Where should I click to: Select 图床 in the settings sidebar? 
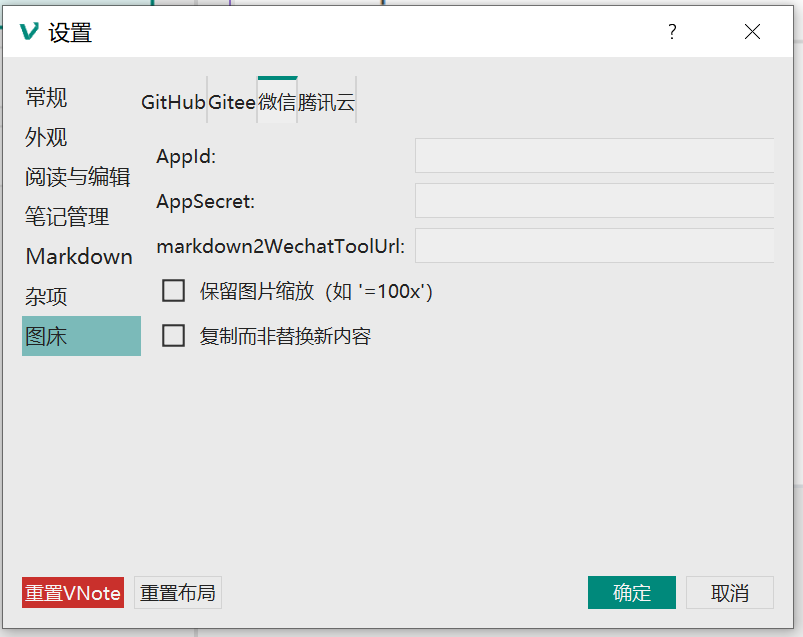point(81,336)
